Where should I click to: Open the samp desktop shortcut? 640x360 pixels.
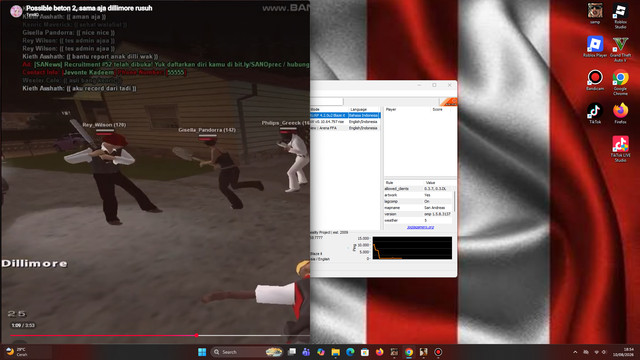[x=595, y=13]
